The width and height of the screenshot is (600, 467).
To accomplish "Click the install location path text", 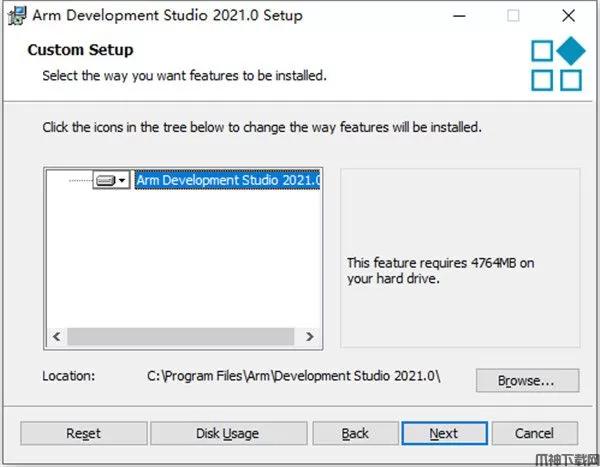I will coord(293,376).
